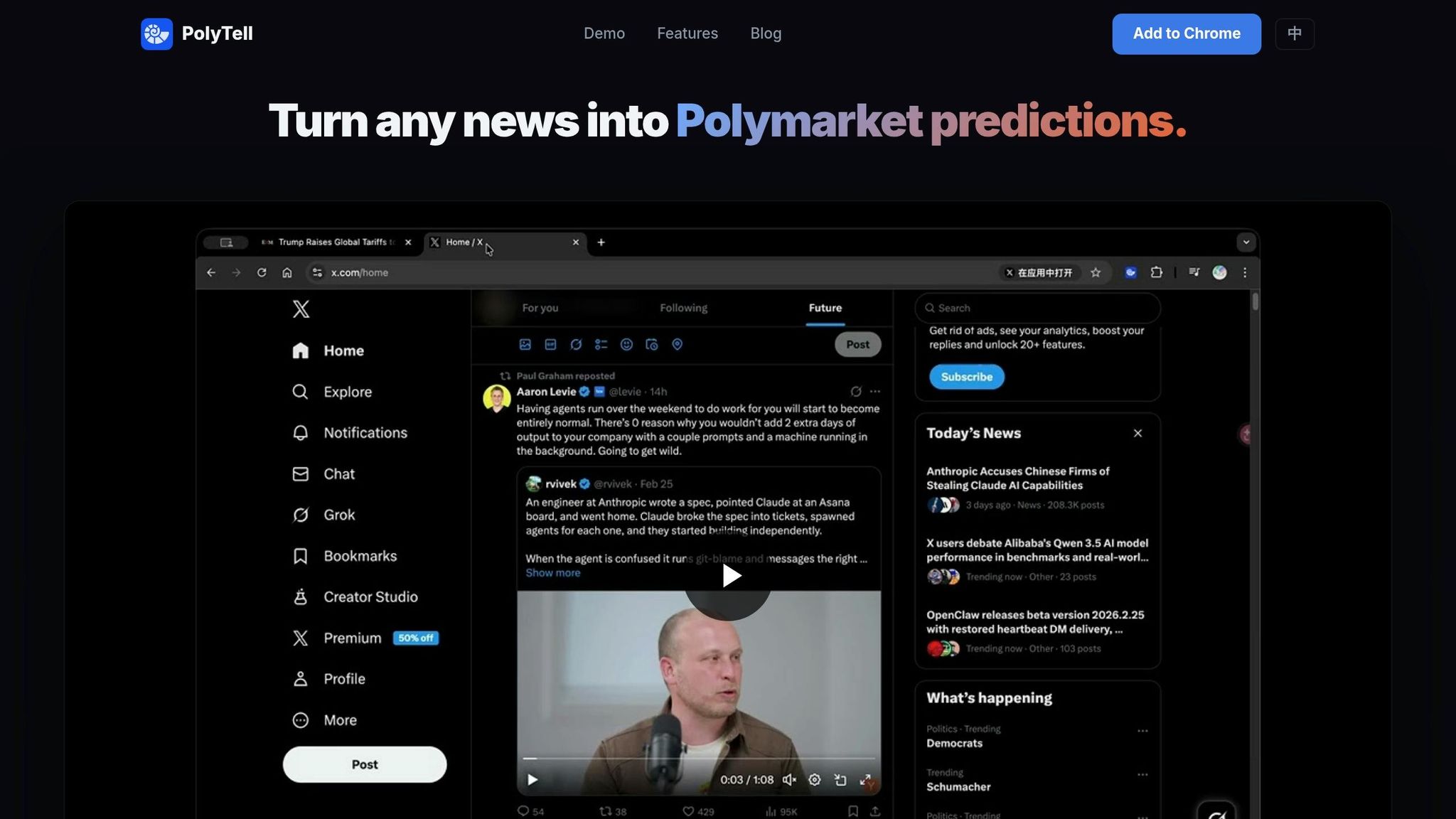
Task: Open the Grok icon in the composer toolbar
Action: click(576, 345)
